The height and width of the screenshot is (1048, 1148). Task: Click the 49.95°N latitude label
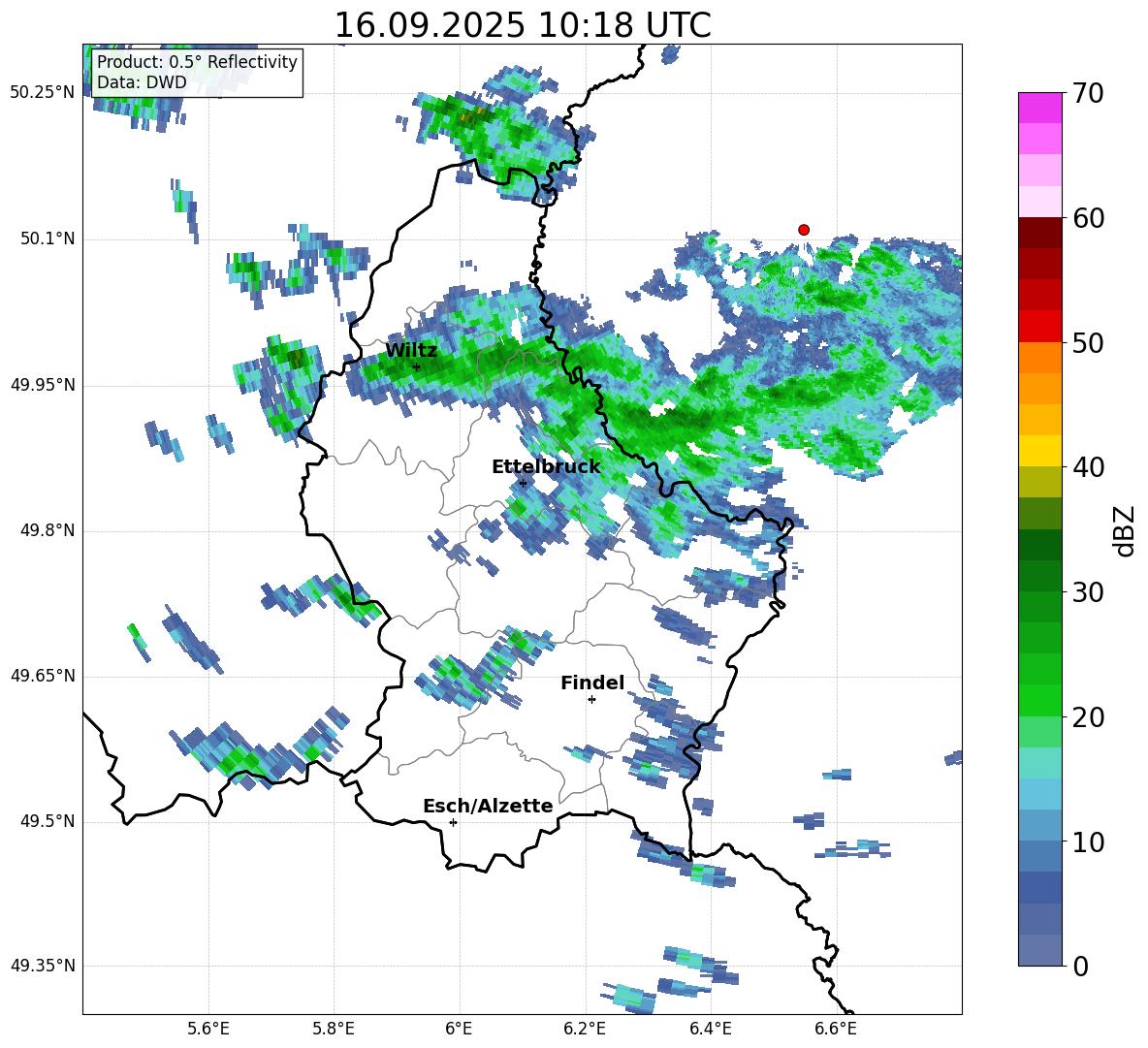(x=43, y=385)
